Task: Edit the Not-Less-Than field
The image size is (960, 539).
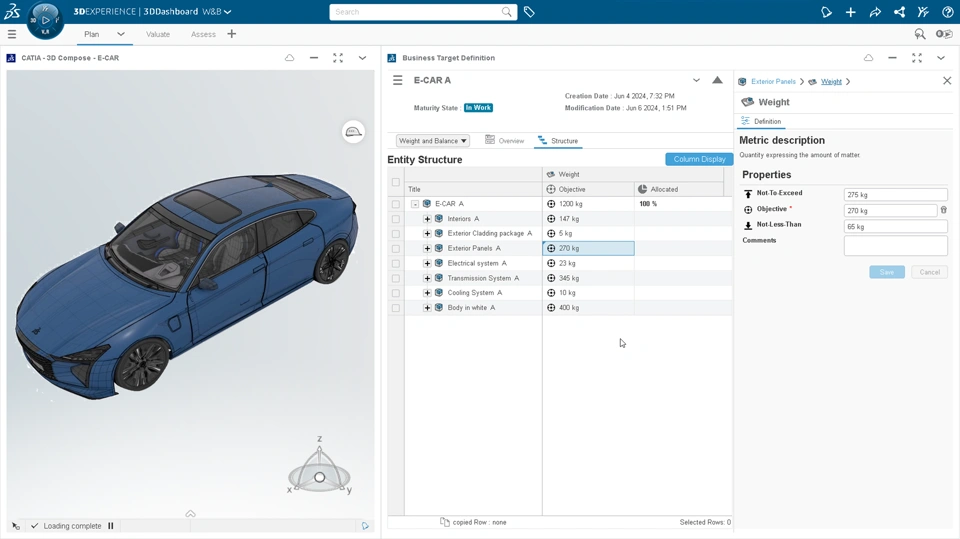Action: [x=895, y=227]
